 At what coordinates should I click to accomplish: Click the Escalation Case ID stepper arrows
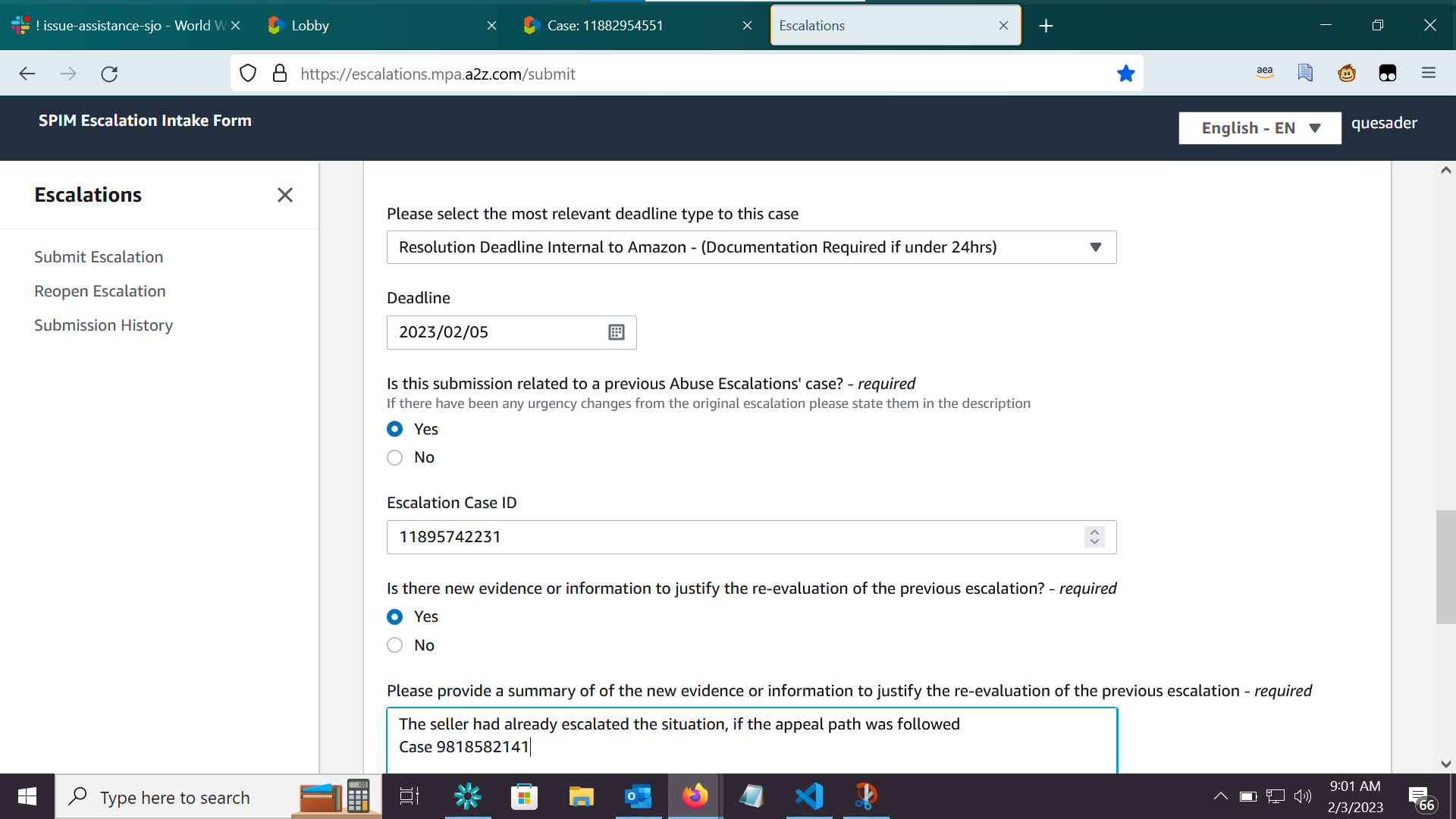(1094, 537)
